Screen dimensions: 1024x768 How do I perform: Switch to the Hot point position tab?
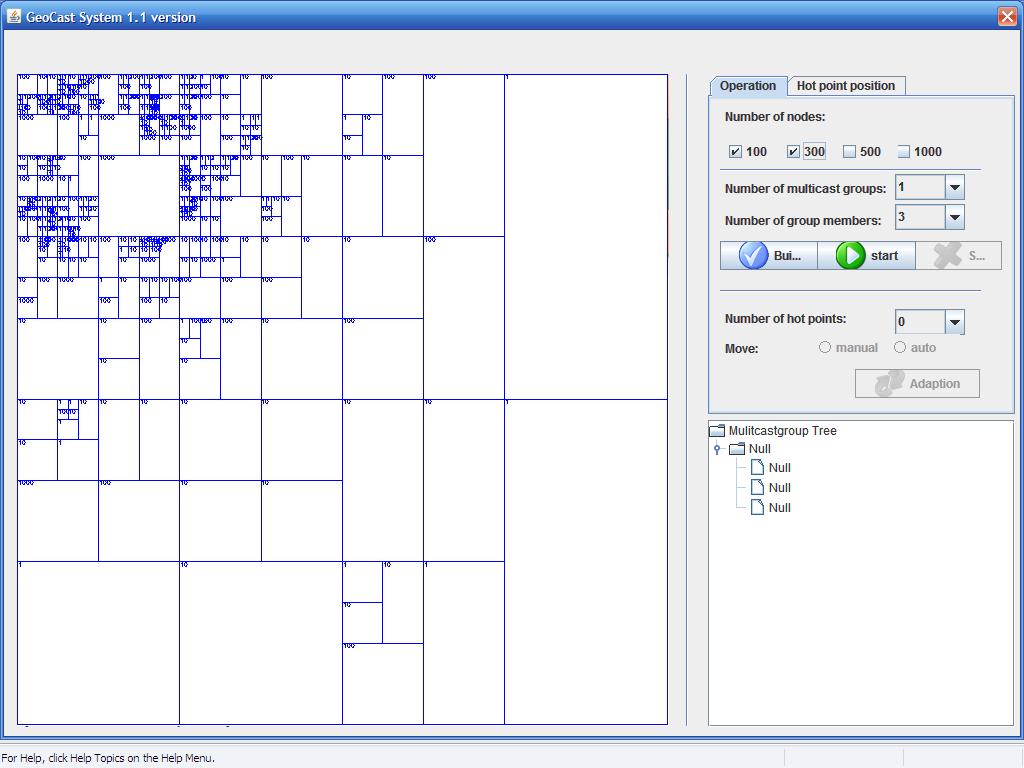[x=845, y=86]
